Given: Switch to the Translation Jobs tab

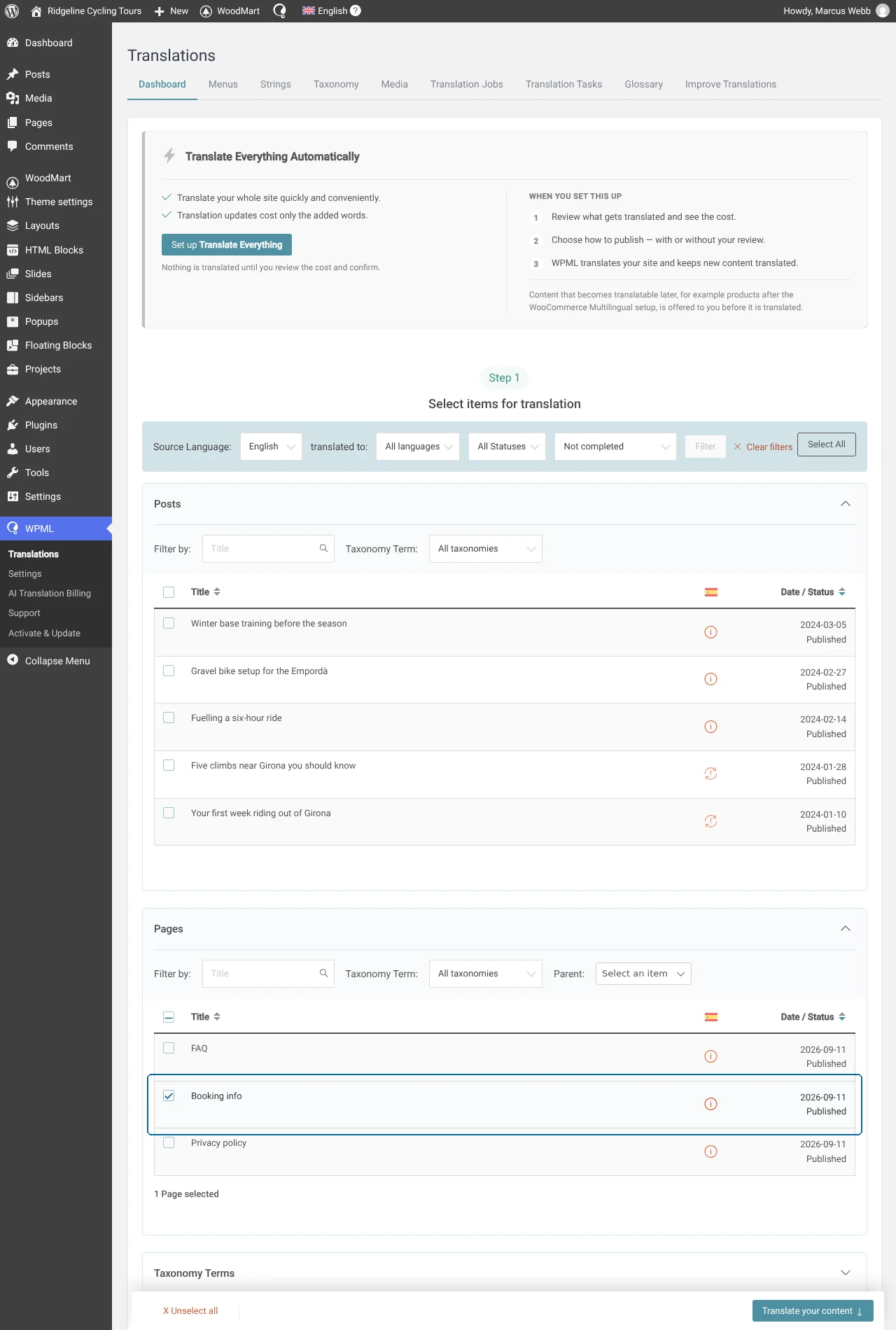Looking at the screenshot, I should 467,84.
